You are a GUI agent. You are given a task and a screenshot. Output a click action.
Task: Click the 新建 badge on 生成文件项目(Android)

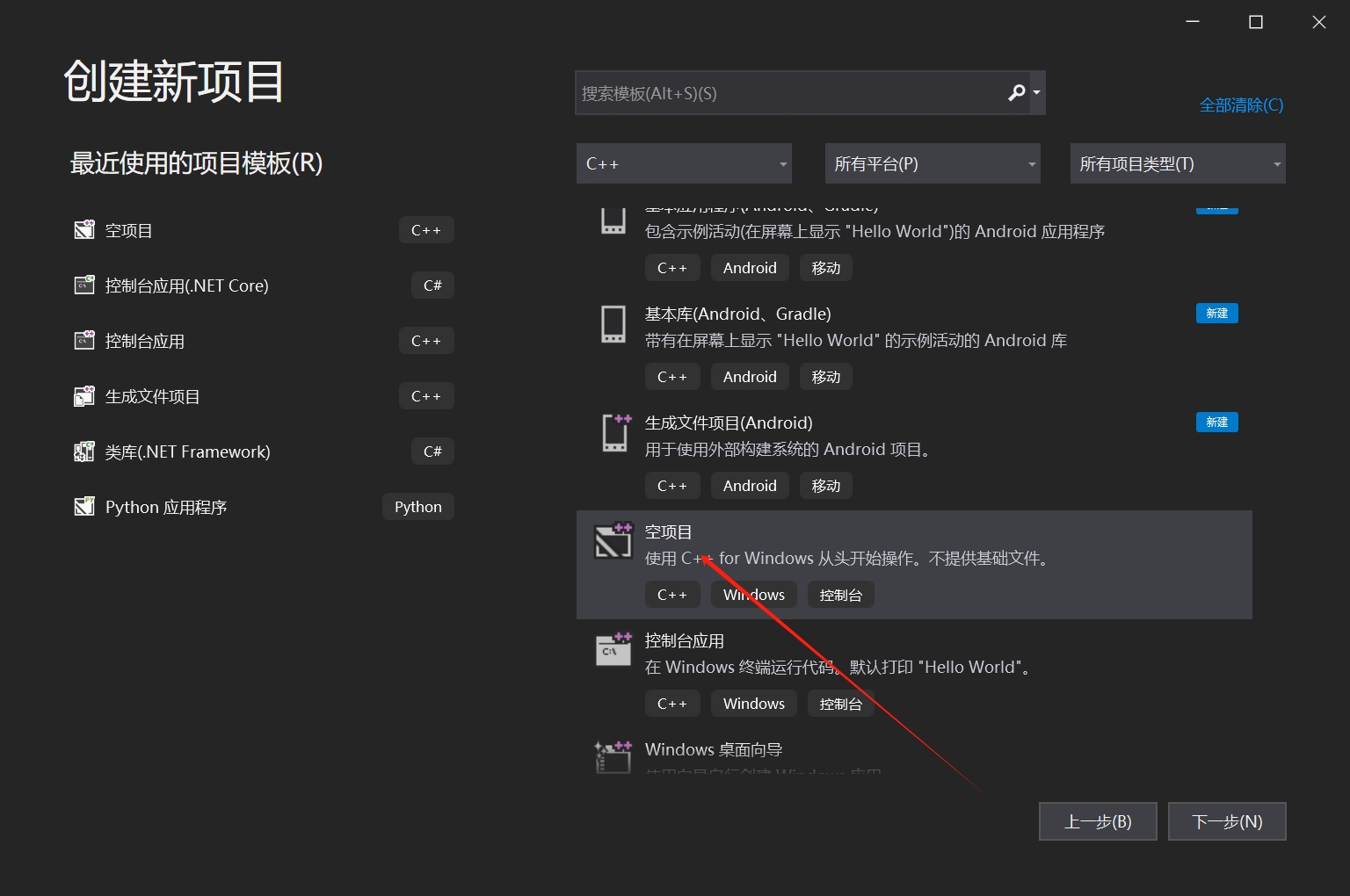click(1217, 423)
